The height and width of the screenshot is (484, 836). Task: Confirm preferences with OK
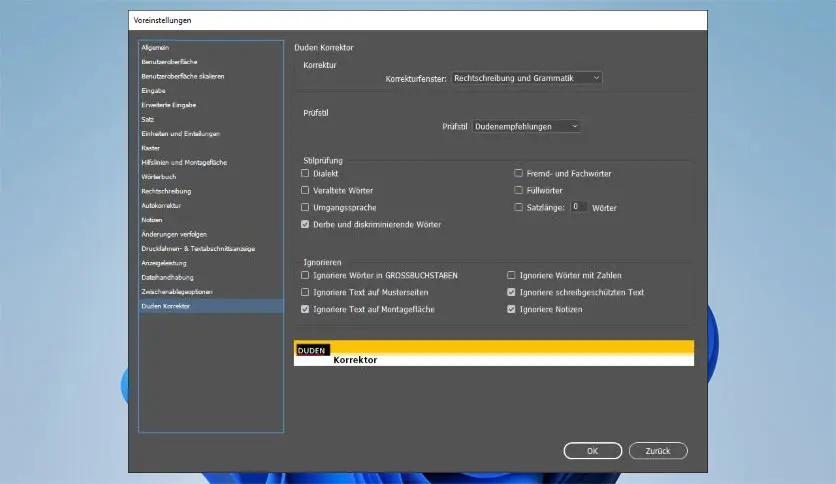592,451
